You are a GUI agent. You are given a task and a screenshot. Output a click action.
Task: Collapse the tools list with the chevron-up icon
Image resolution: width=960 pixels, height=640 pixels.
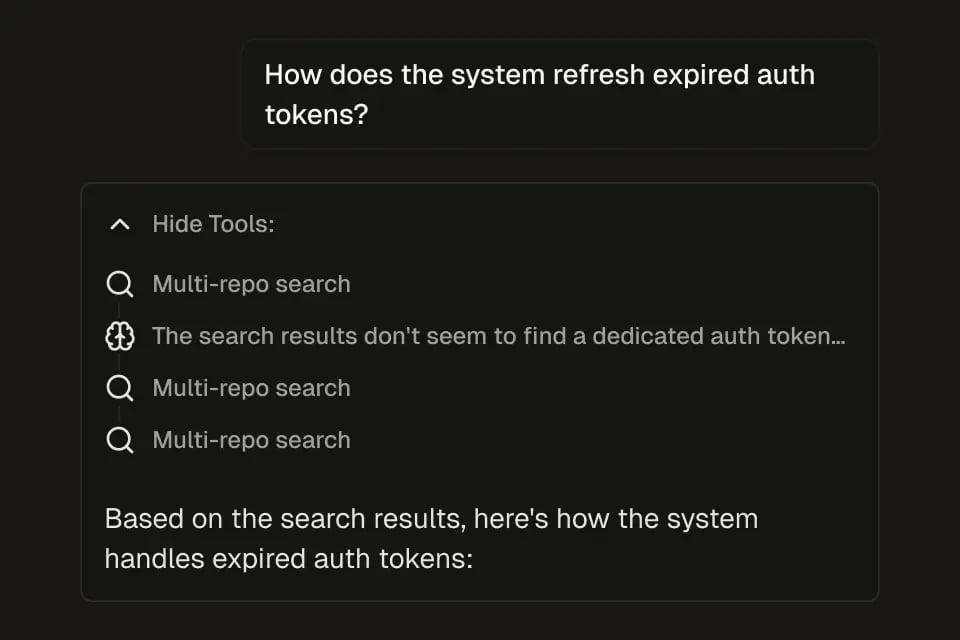pos(120,225)
